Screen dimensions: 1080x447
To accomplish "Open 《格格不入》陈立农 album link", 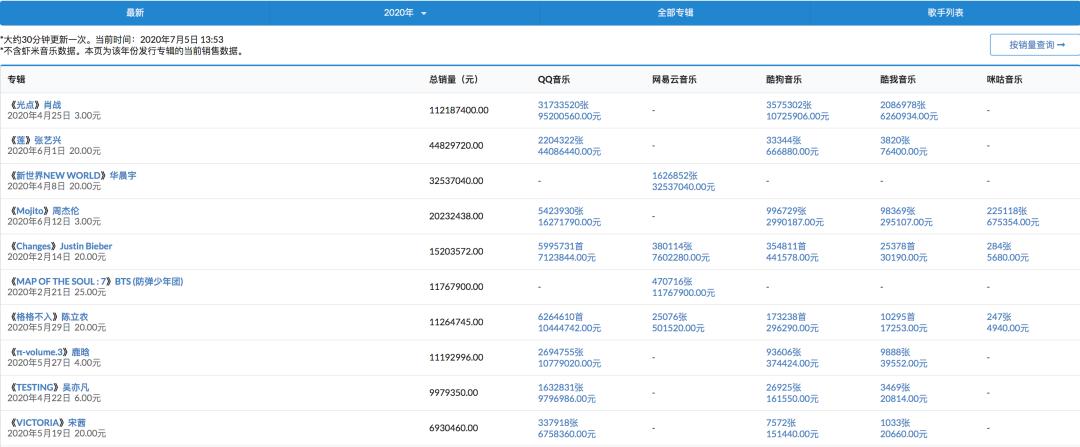I will 48,317.
